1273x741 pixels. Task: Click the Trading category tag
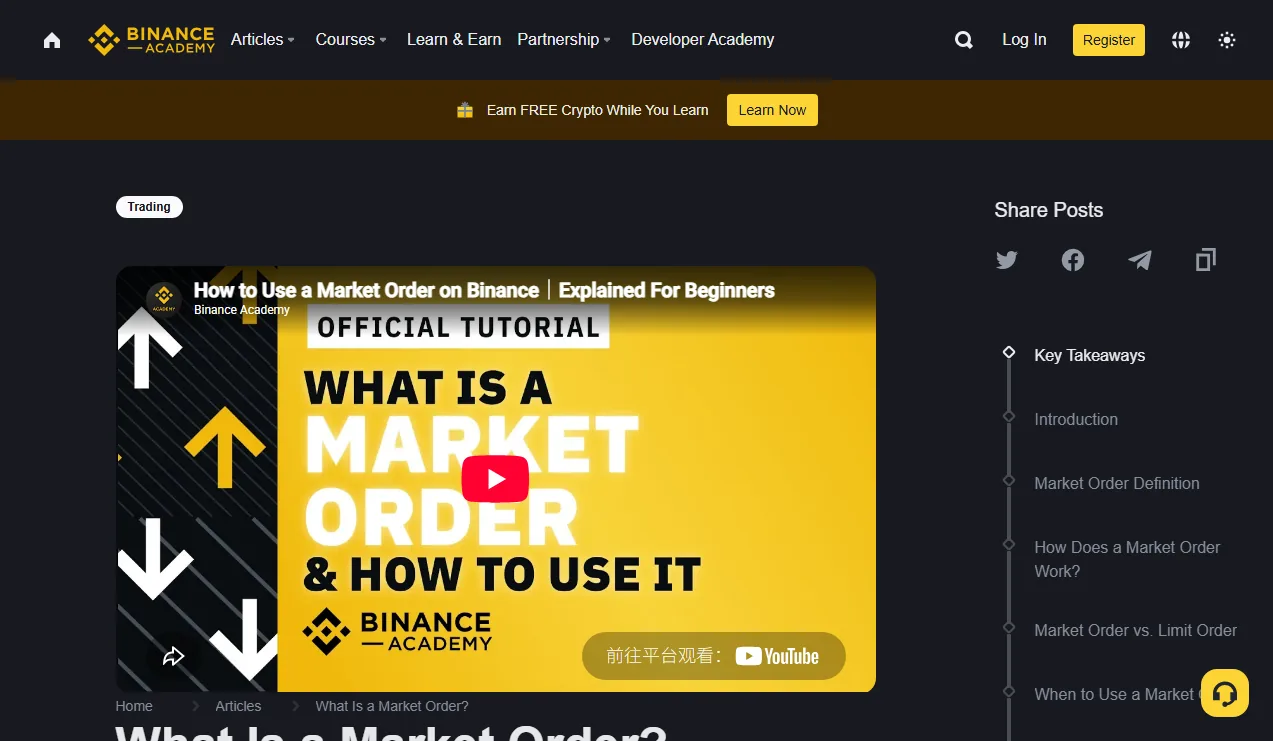pyautogui.click(x=149, y=207)
